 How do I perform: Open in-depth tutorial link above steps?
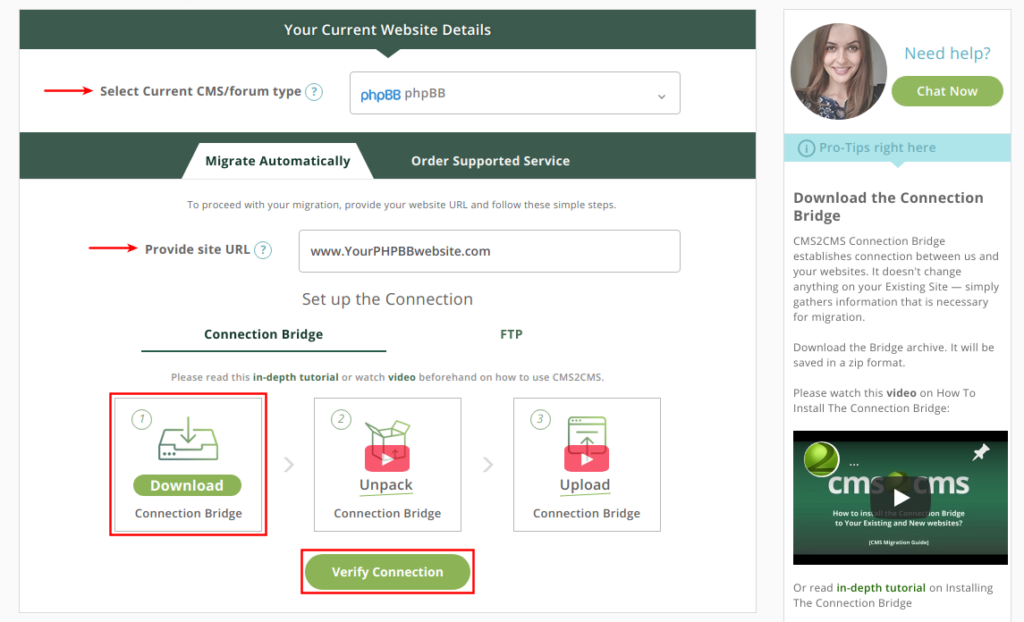(x=295, y=377)
